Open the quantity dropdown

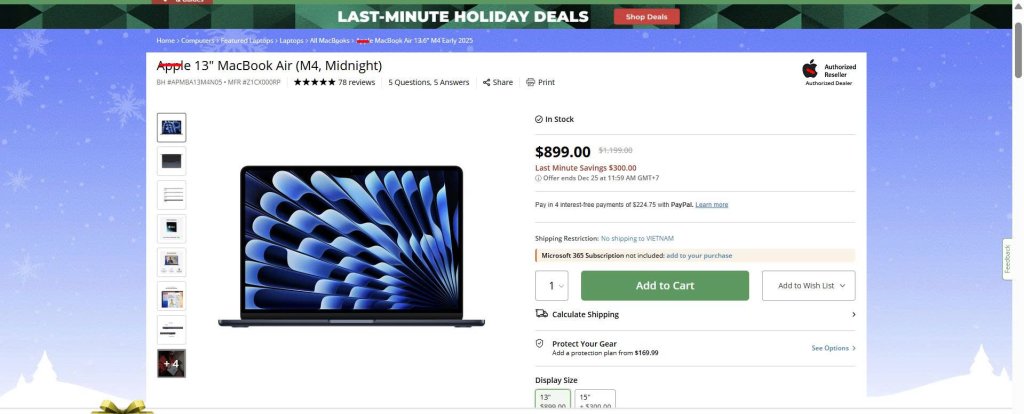552,286
